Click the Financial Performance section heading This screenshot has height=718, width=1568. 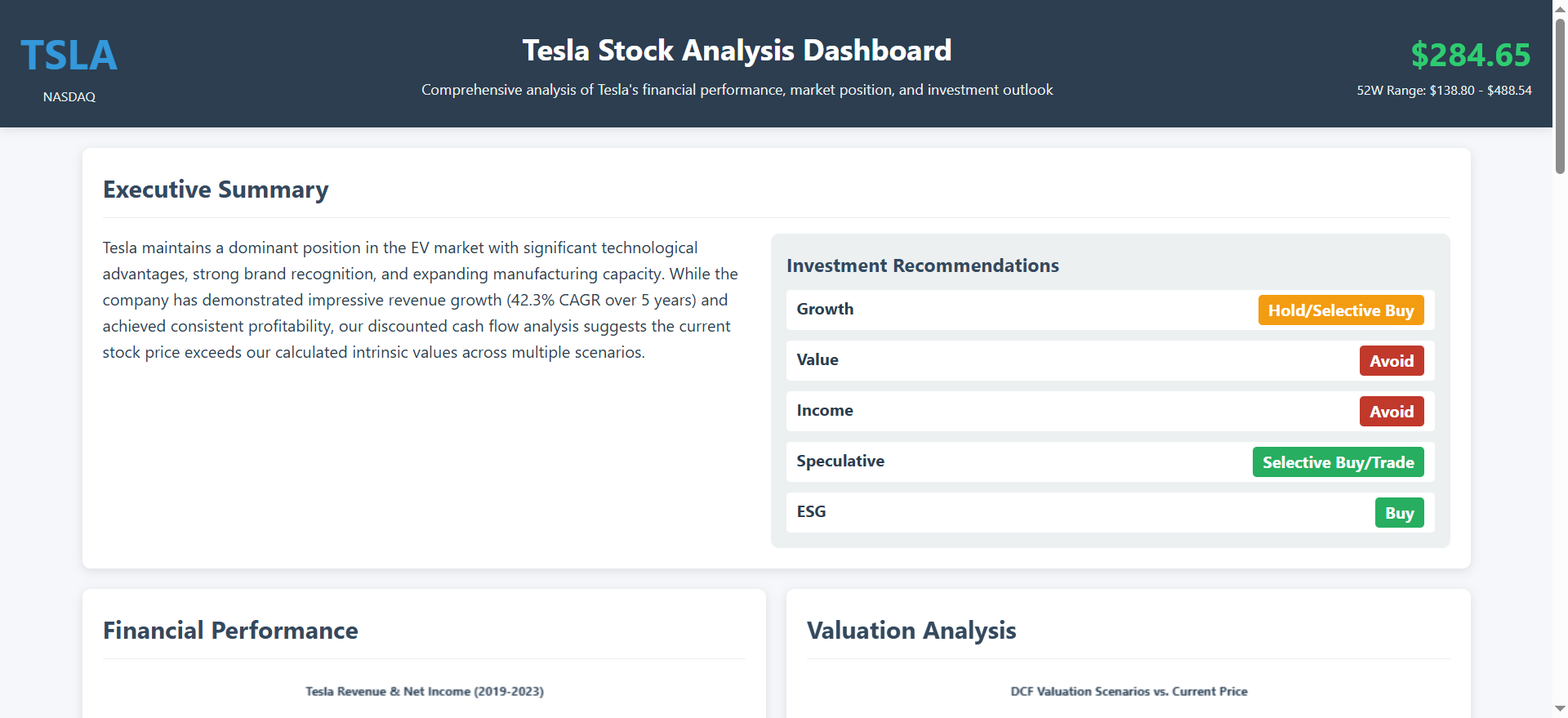pos(230,631)
